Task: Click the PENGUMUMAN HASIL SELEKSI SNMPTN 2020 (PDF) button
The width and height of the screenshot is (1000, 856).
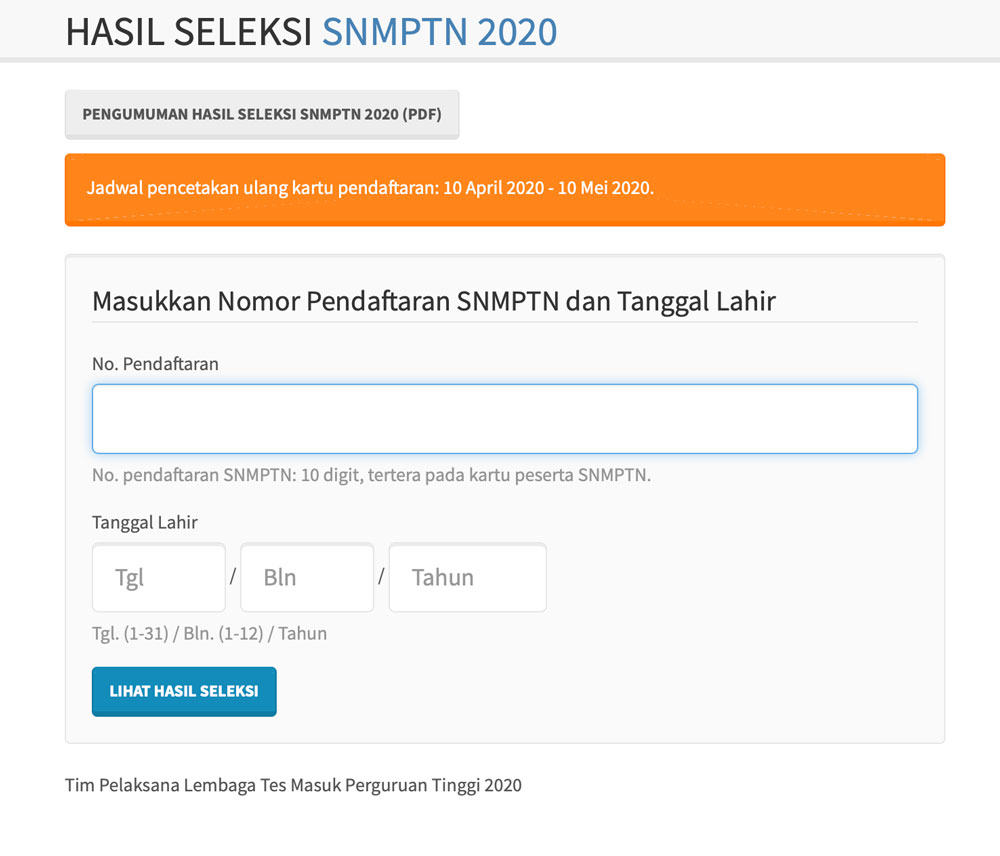Action: coord(262,114)
